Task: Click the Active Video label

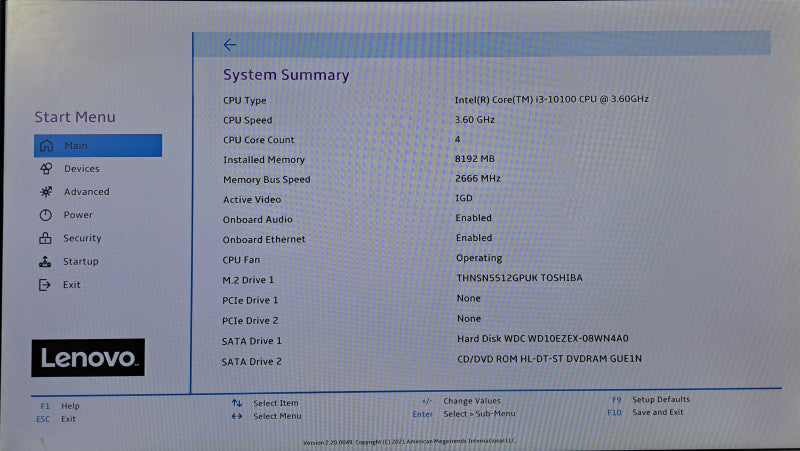Action: pos(252,199)
